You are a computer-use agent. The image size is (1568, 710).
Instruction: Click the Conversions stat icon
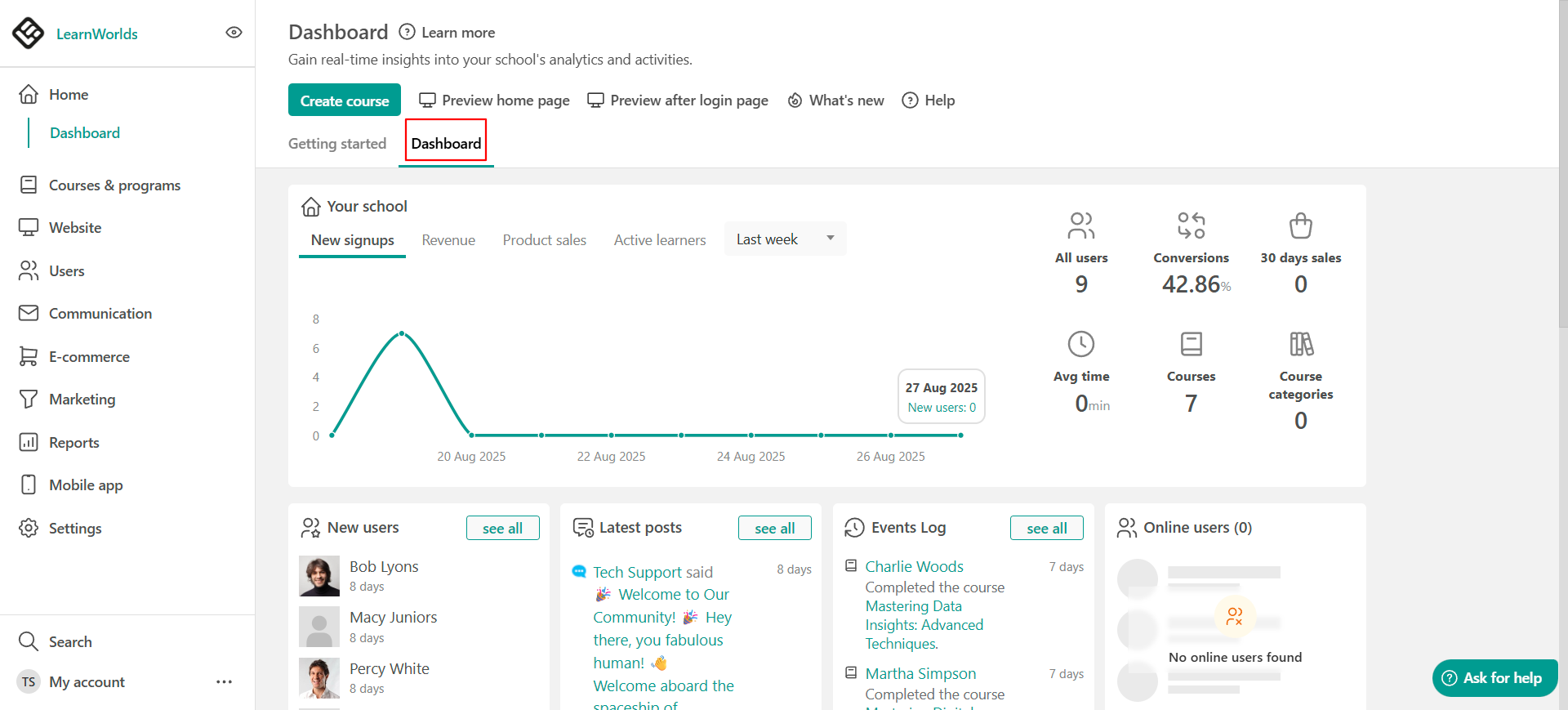(1192, 226)
